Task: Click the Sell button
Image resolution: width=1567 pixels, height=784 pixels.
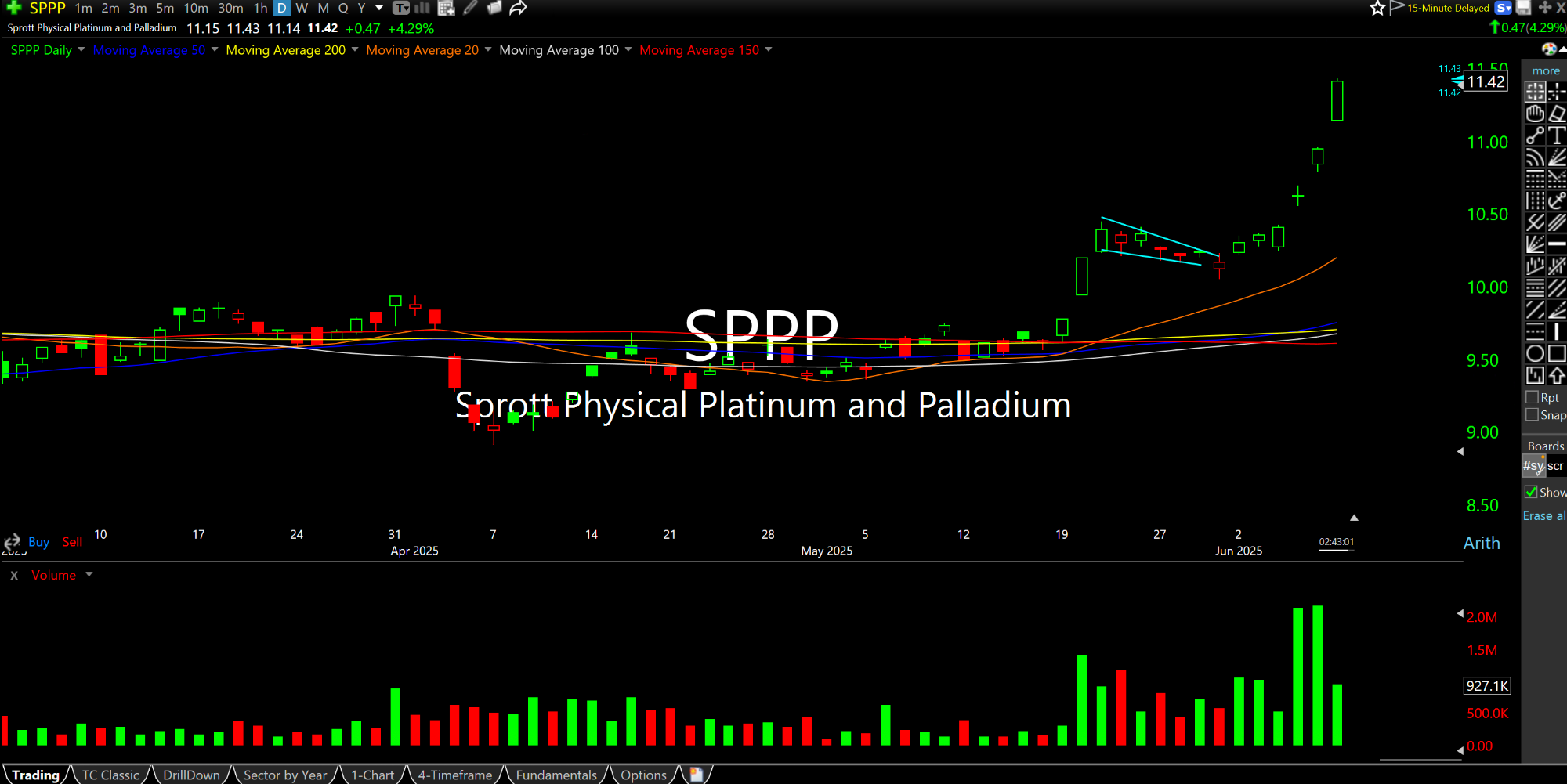Action: (x=72, y=542)
